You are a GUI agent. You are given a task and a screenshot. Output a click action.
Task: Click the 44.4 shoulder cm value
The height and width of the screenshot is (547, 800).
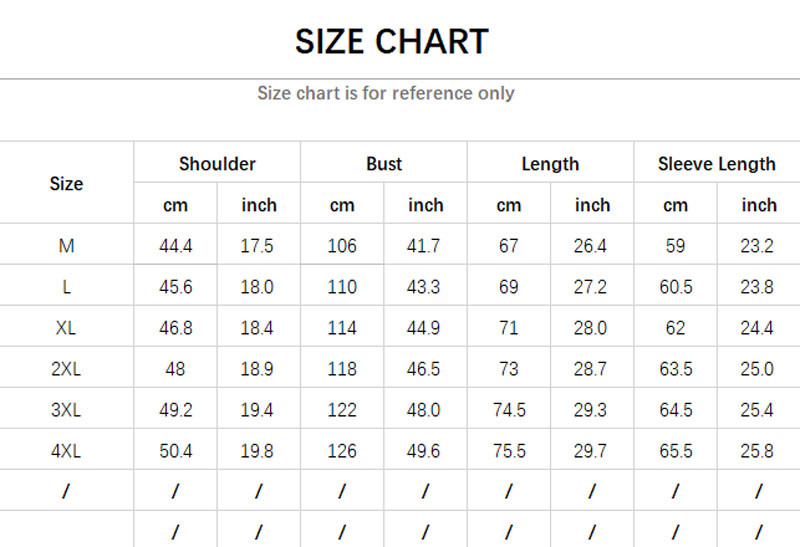(176, 246)
